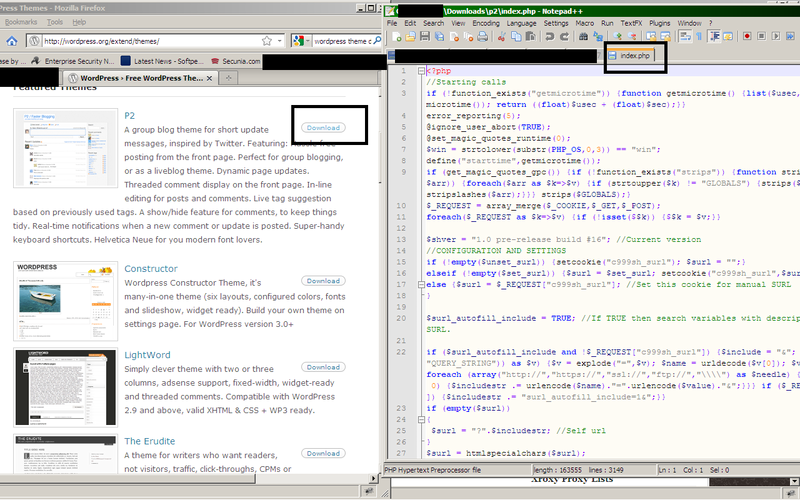The width and height of the screenshot is (800, 500).
Task: Open The Erudite theme title link
Action: point(149,441)
